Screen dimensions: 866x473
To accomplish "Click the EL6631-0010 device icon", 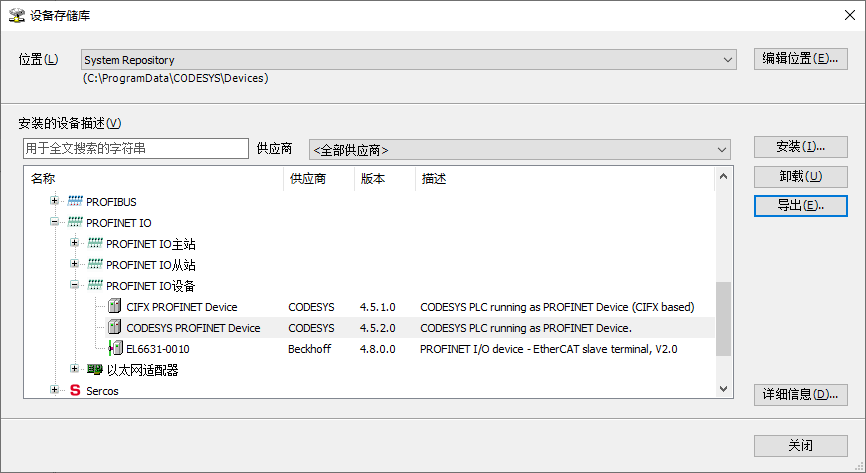I will coord(115,348).
